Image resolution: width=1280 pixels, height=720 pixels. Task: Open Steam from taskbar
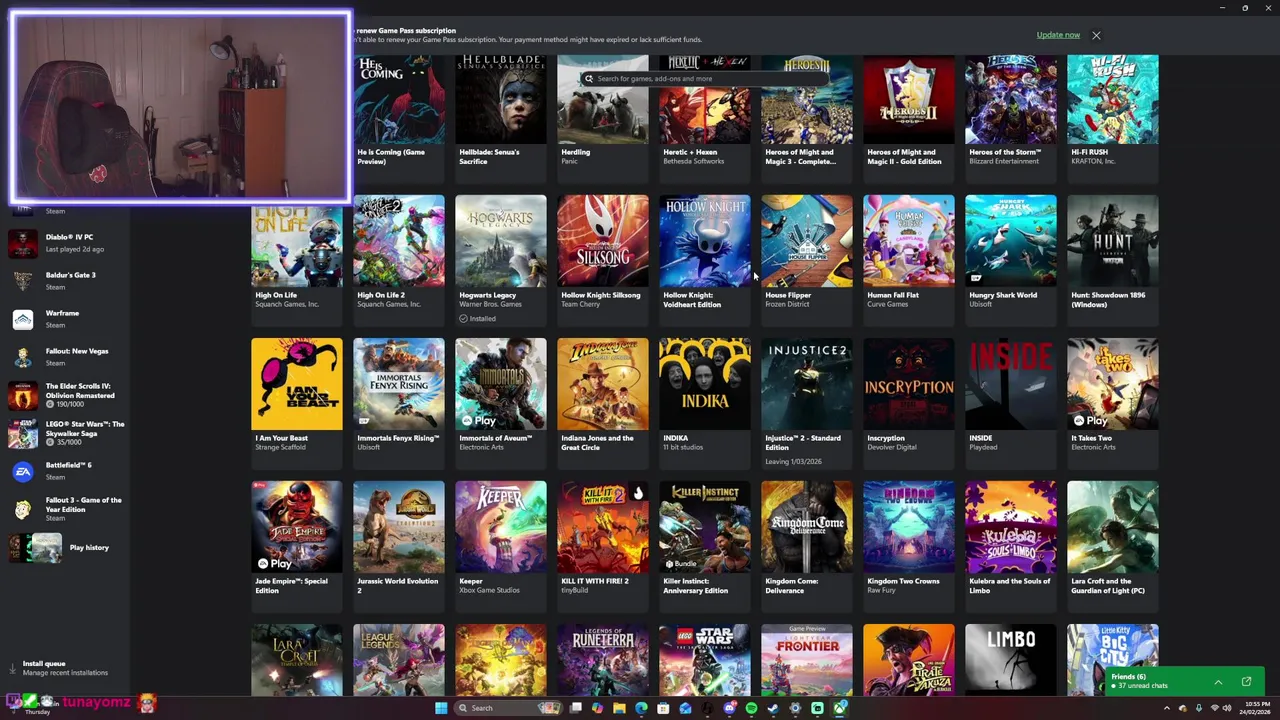coord(773,708)
